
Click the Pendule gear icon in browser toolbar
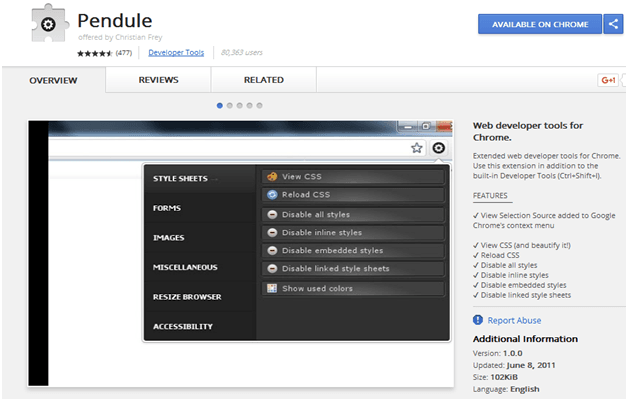[x=439, y=148]
